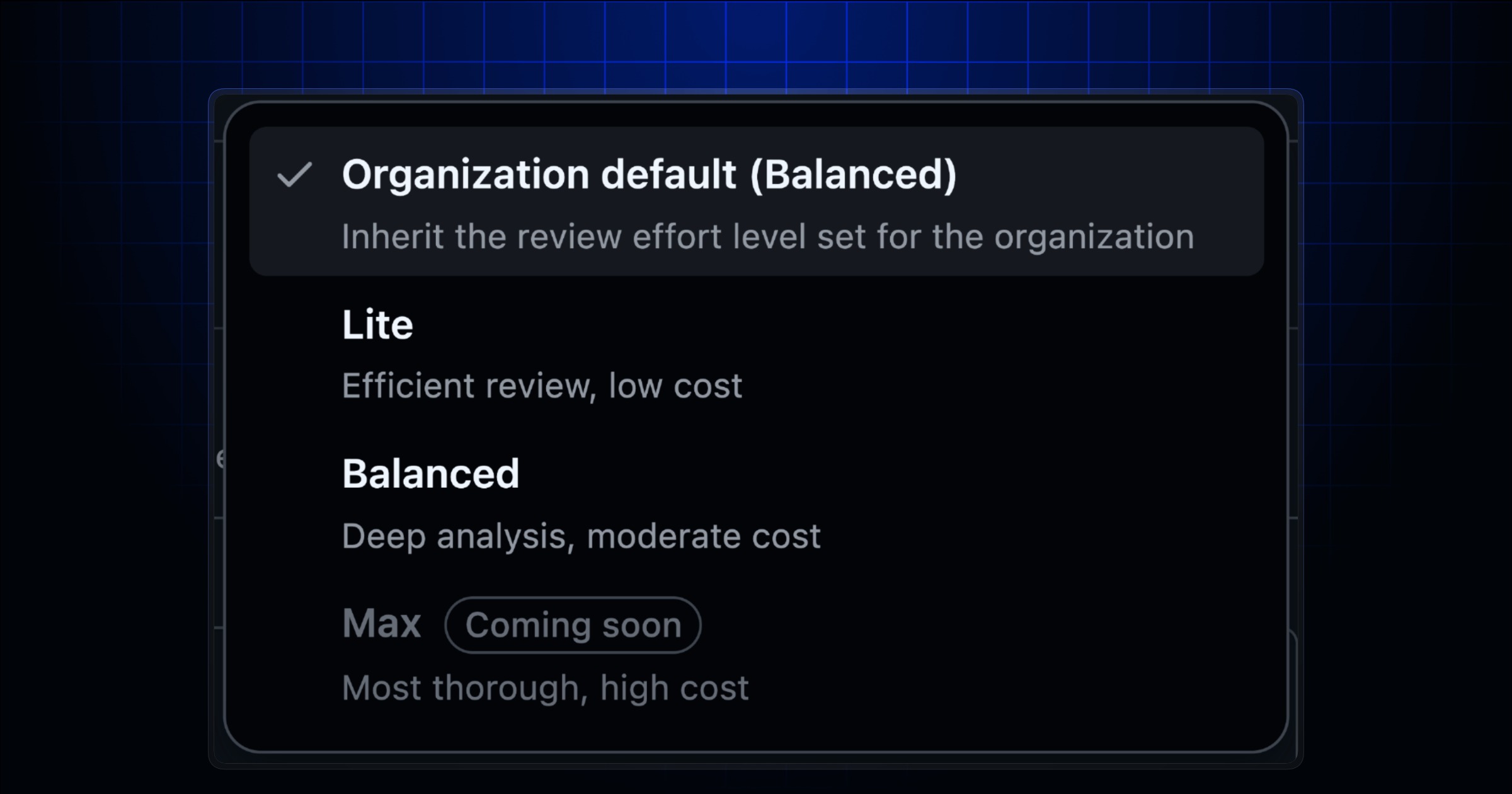Click 'Inherit the review effort level' description
The image size is (1512, 794).
767,237
